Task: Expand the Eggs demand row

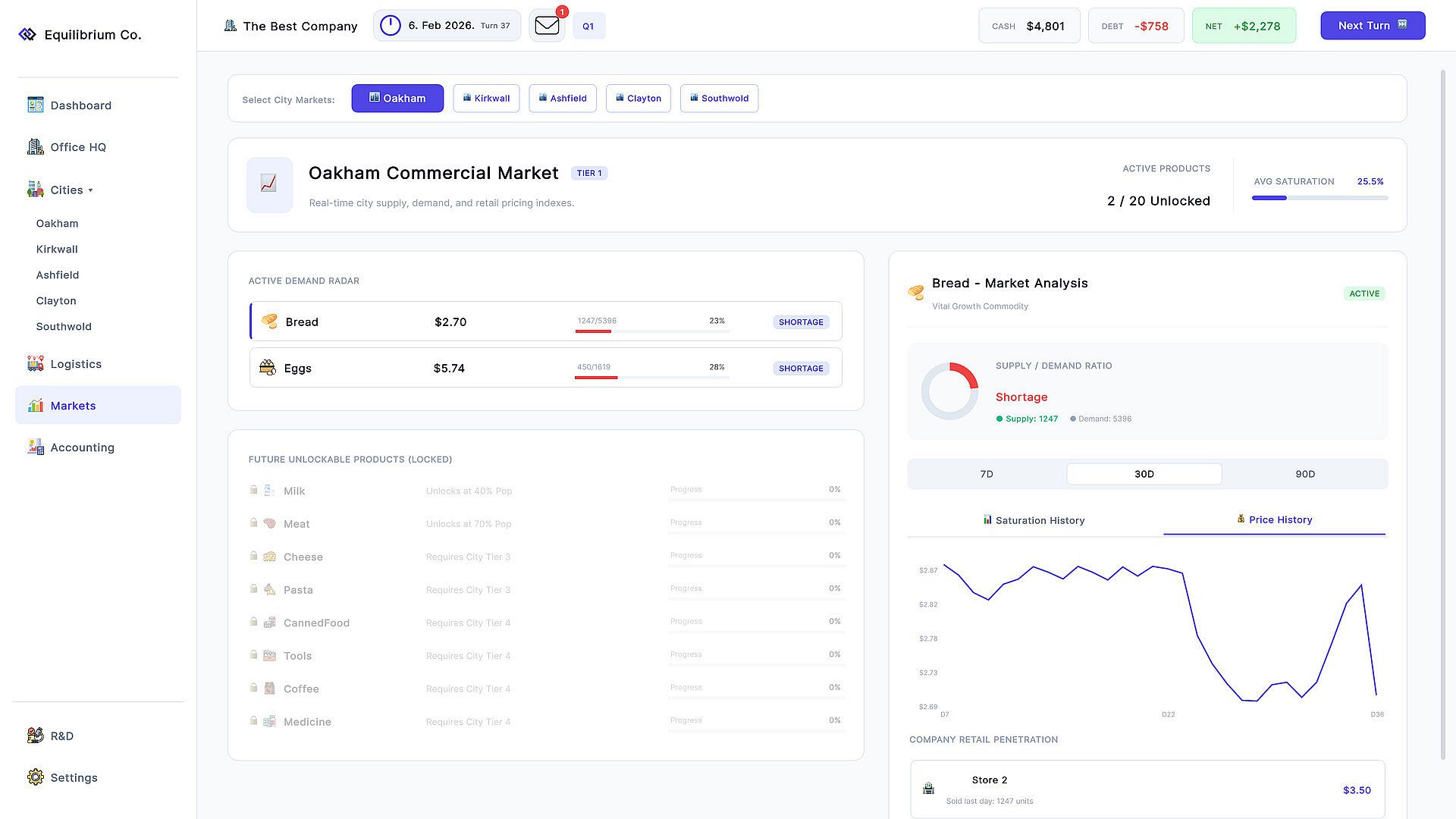Action: pos(546,368)
